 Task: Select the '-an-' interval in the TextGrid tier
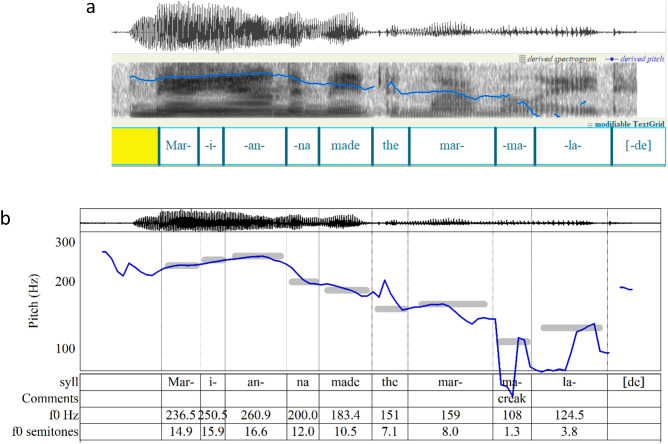(x=255, y=146)
